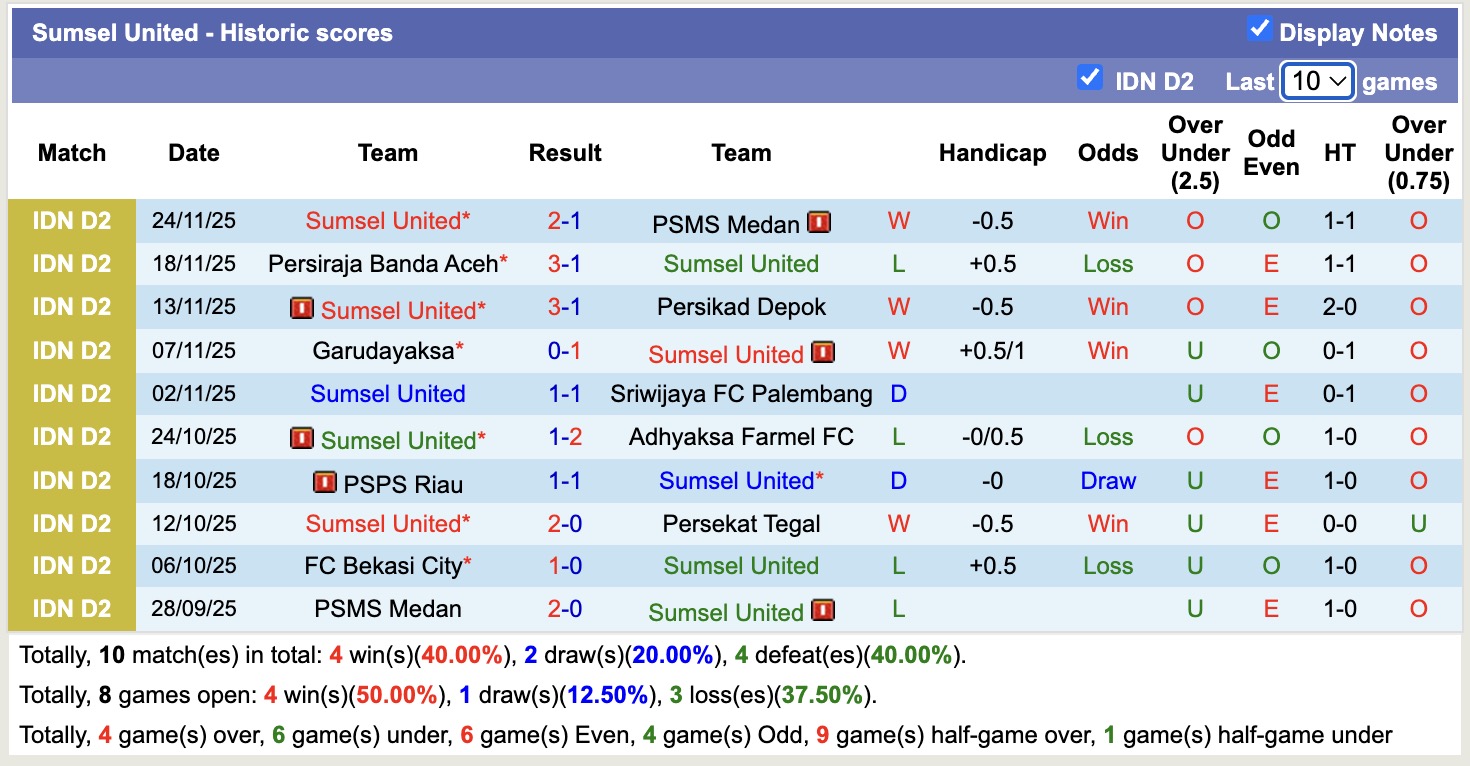
Task: Click the Over Under (2.5) column header
Action: [1195, 153]
